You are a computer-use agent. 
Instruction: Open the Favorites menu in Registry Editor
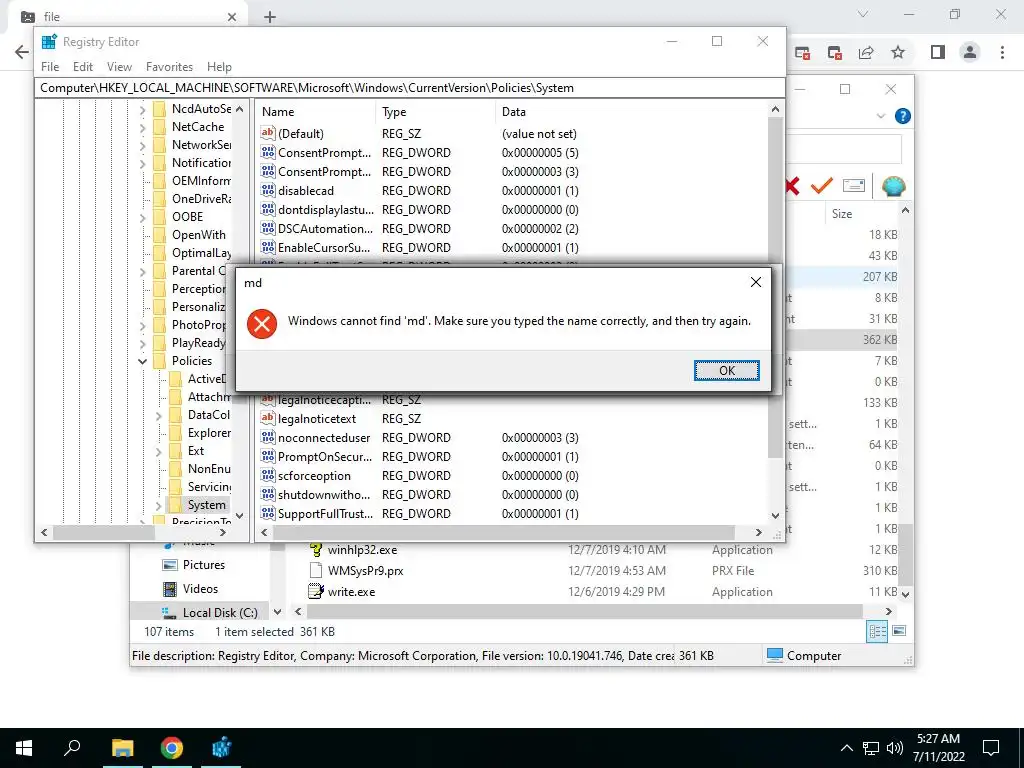[x=169, y=67]
